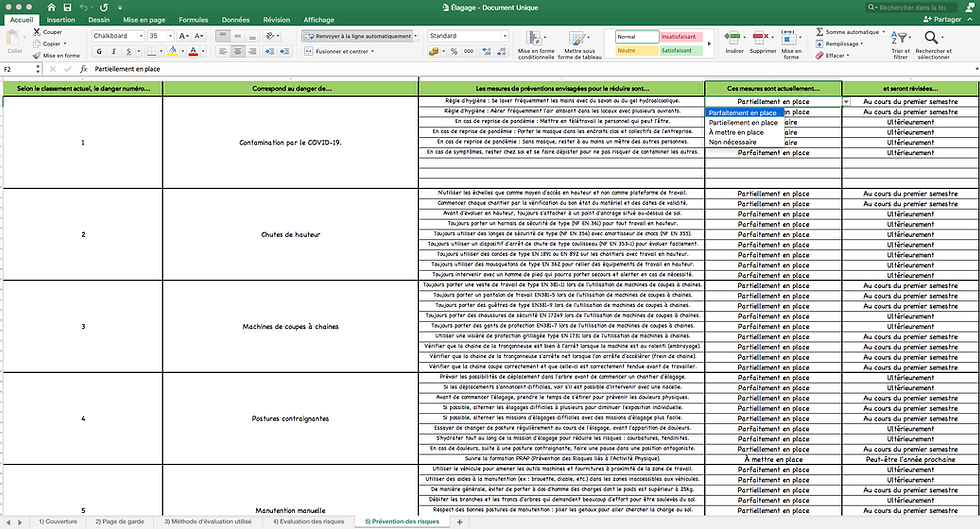Open the Standard number format dropdown
The height and width of the screenshot is (529, 980).
[x=505, y=36]
